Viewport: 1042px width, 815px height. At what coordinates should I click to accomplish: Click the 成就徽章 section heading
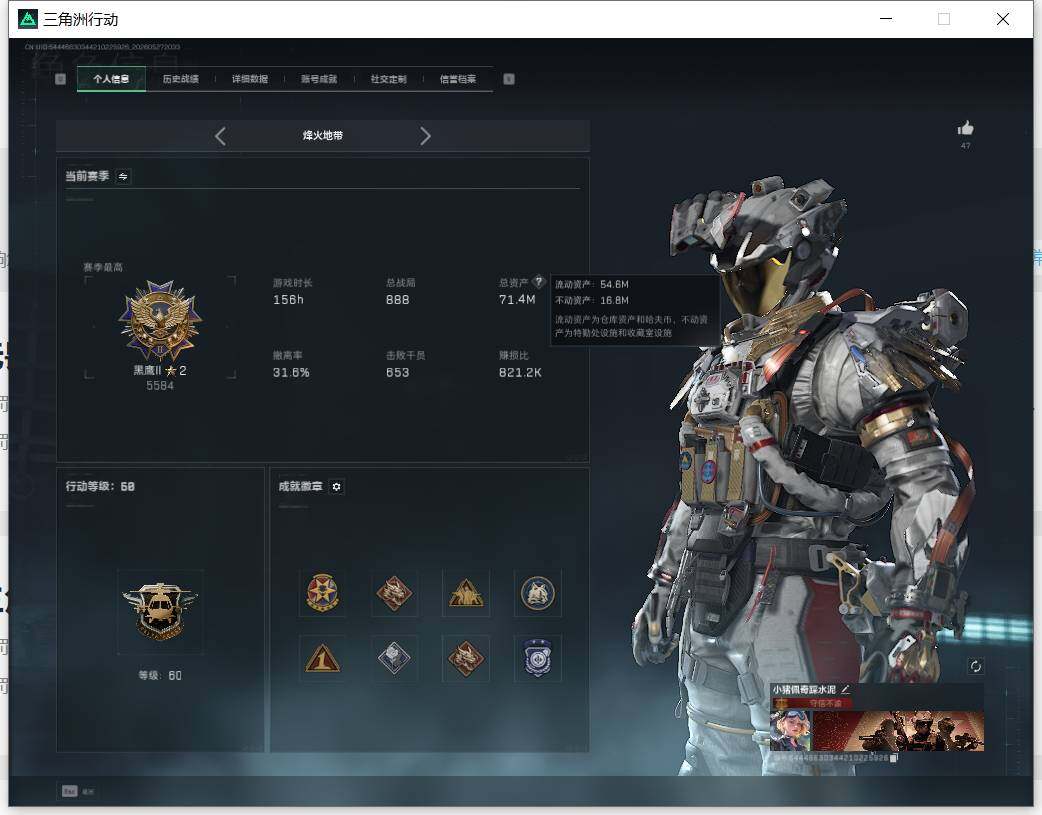click(x=300, y=487)
